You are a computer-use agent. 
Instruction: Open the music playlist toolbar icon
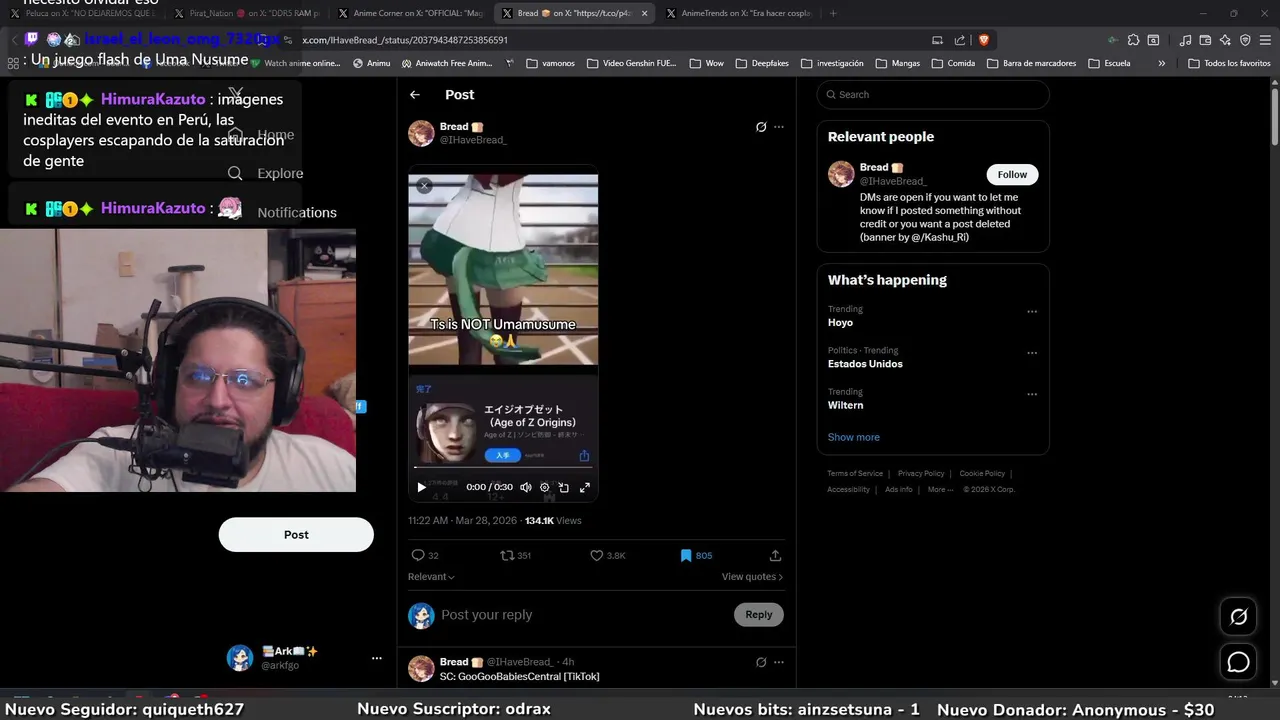coord(1185,40)
